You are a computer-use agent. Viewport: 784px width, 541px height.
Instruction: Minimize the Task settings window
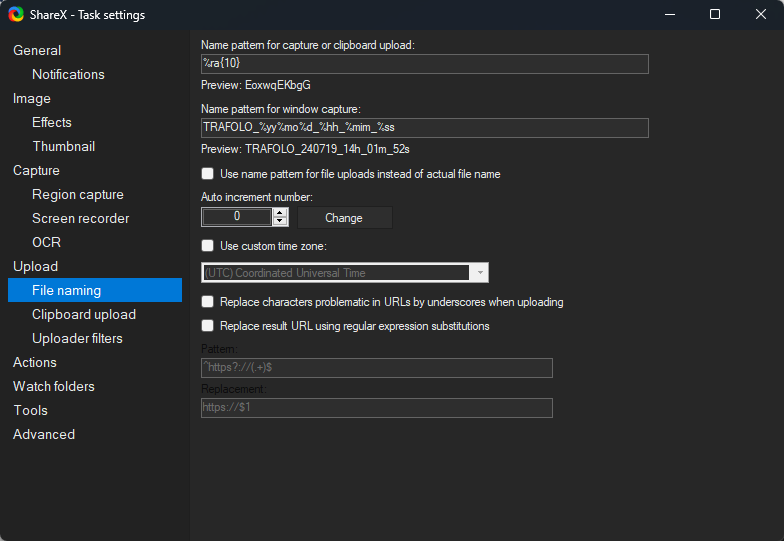point(670,14)
